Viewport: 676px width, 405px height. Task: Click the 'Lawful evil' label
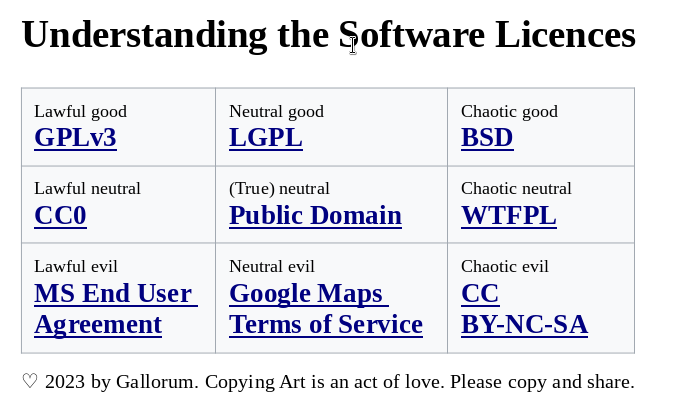[x=76, y=267]
